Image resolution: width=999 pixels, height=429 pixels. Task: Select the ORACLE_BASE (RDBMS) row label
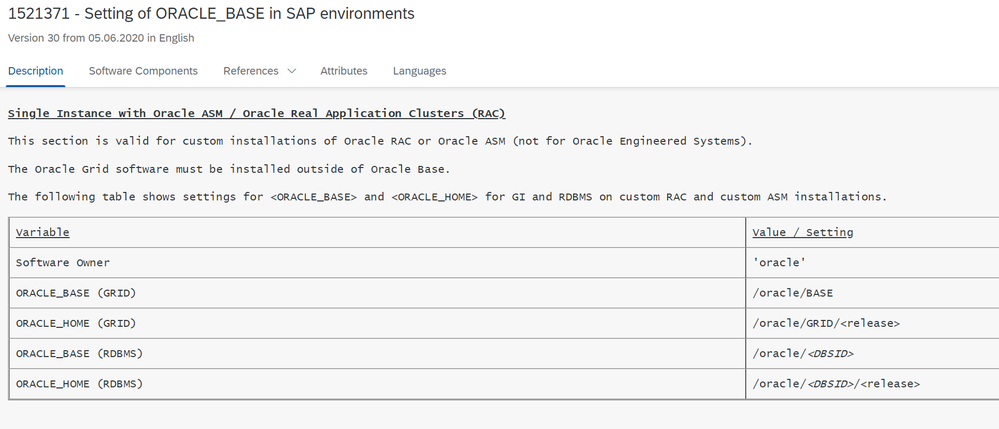(80, 353)
